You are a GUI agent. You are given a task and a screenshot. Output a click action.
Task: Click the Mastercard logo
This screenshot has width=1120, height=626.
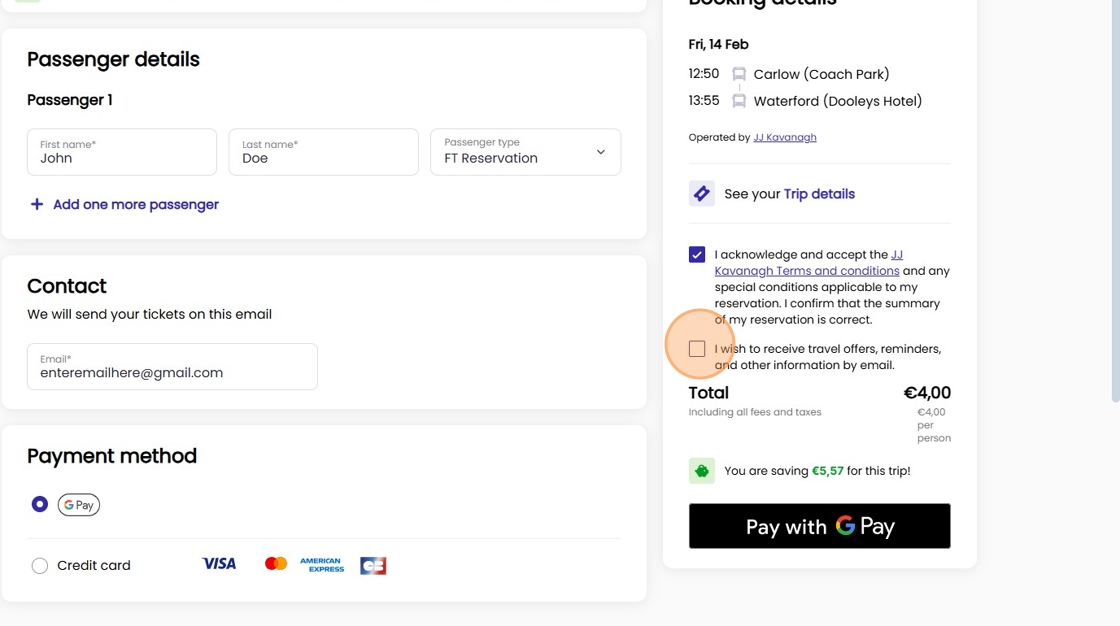coord(276,564)
